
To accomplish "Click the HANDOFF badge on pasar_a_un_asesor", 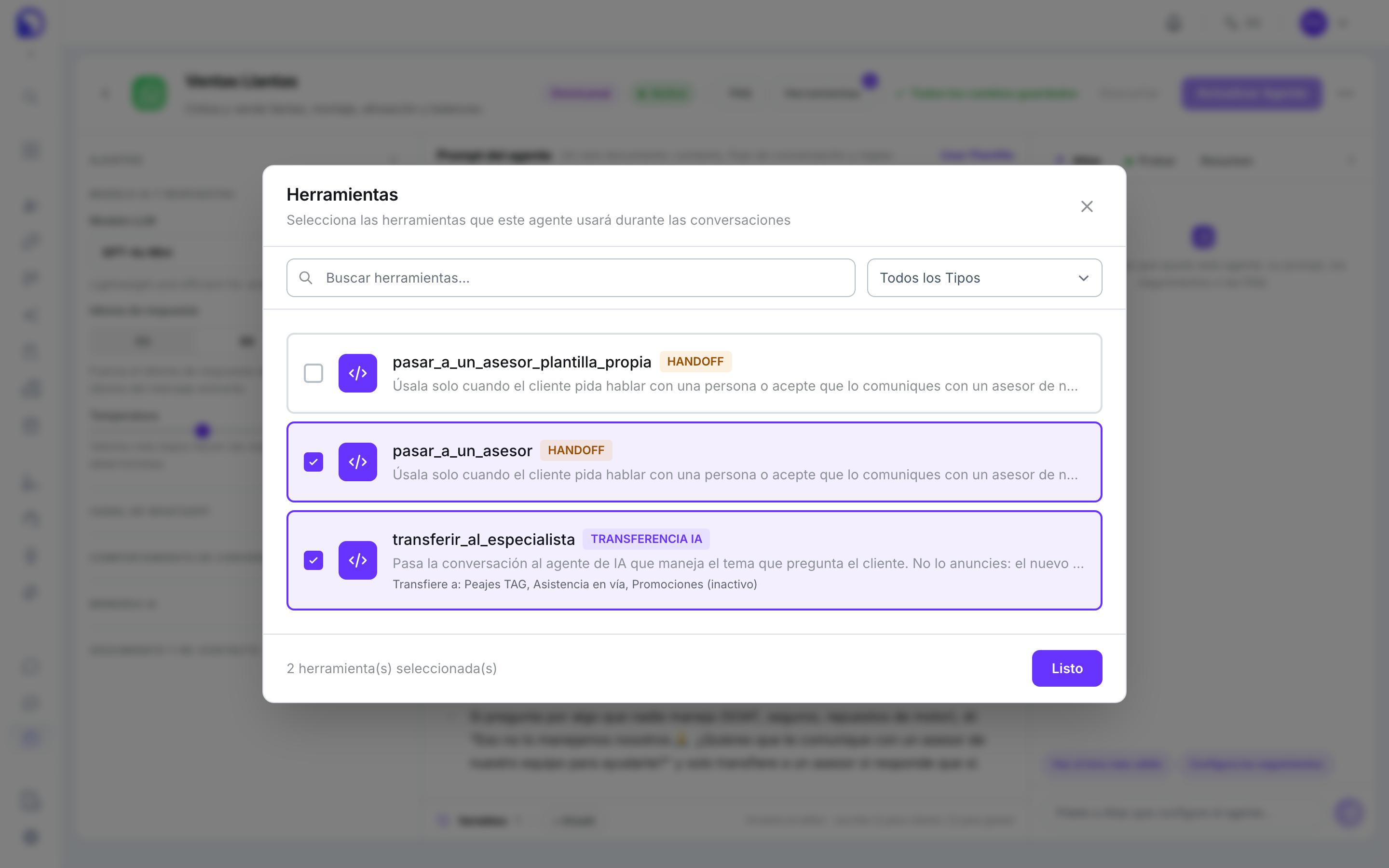I will tap(576, 450).
